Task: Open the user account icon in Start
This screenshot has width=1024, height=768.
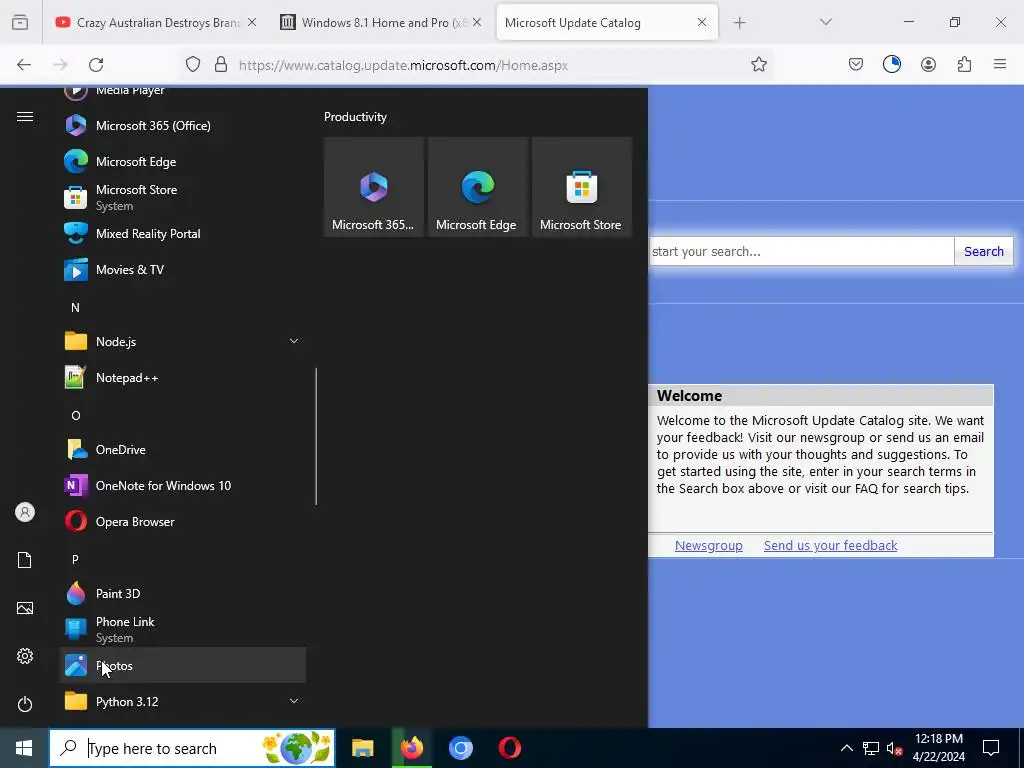Action: point(25,512)
